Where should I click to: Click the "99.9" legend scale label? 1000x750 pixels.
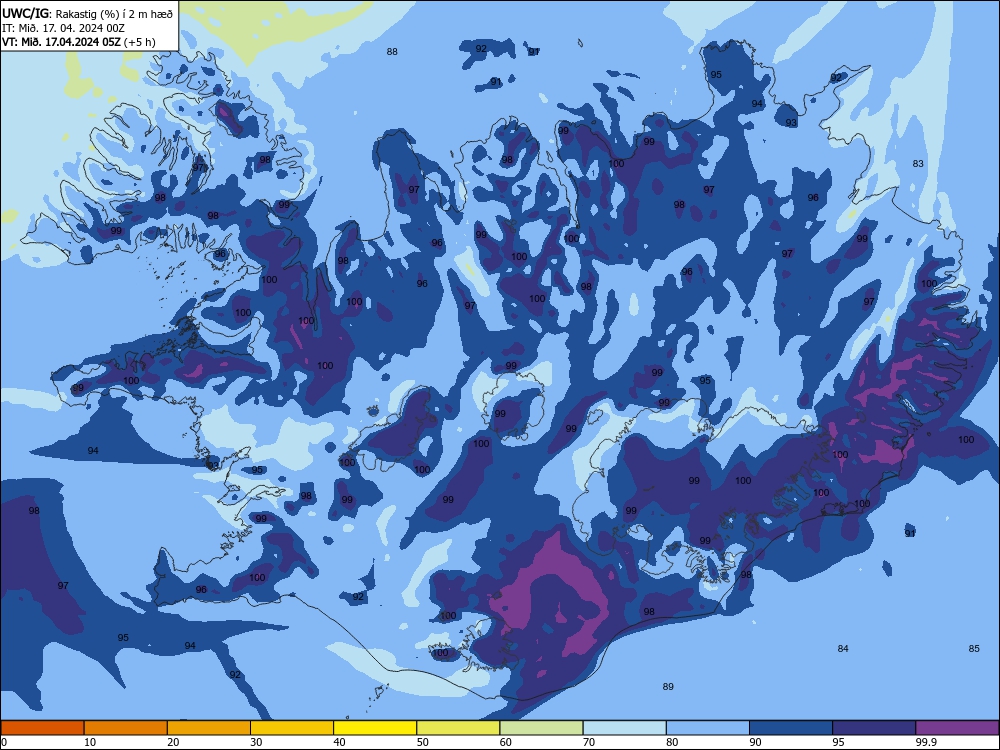[x=927, y=742]
